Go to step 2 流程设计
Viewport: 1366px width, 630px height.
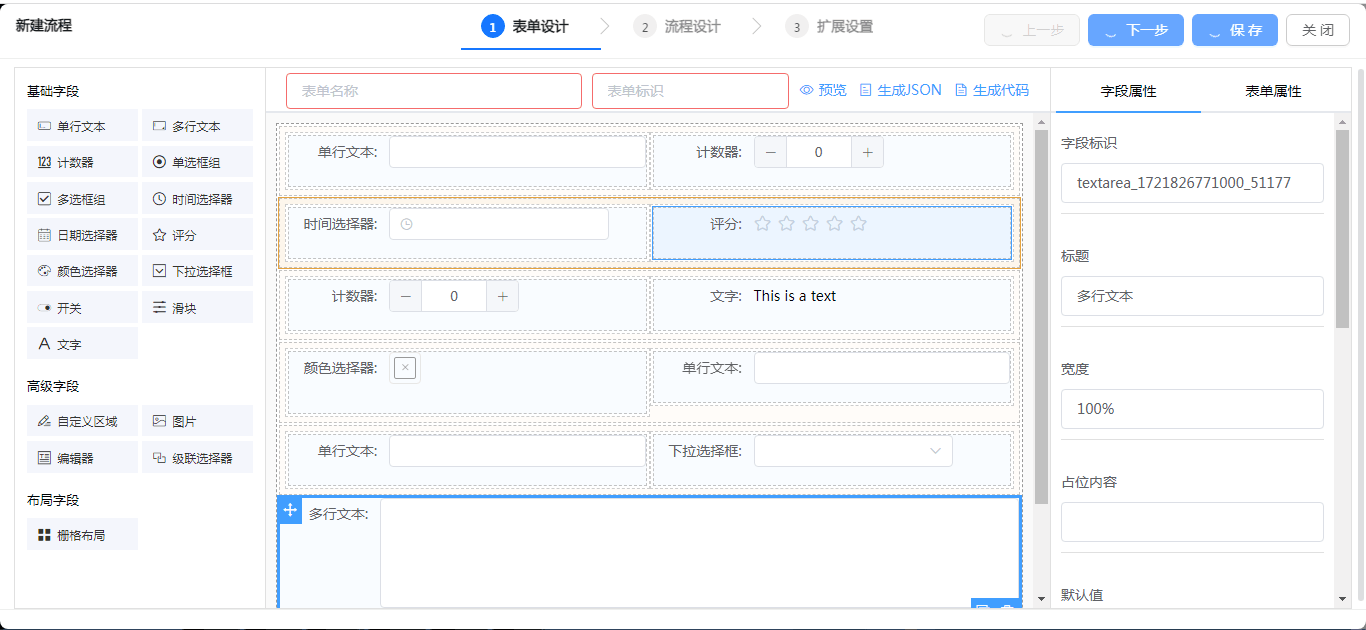pyautogui.click(x=677, y=27)
